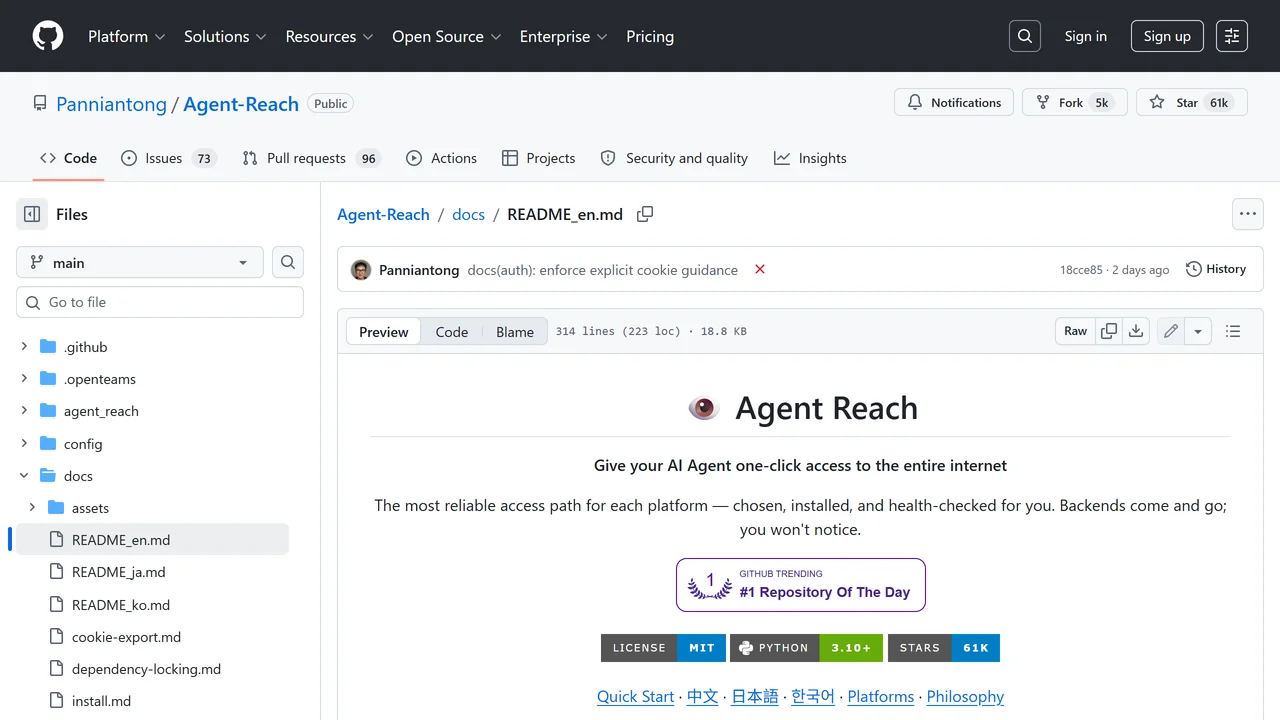Expand the .openteams folder

coord(25,379)
